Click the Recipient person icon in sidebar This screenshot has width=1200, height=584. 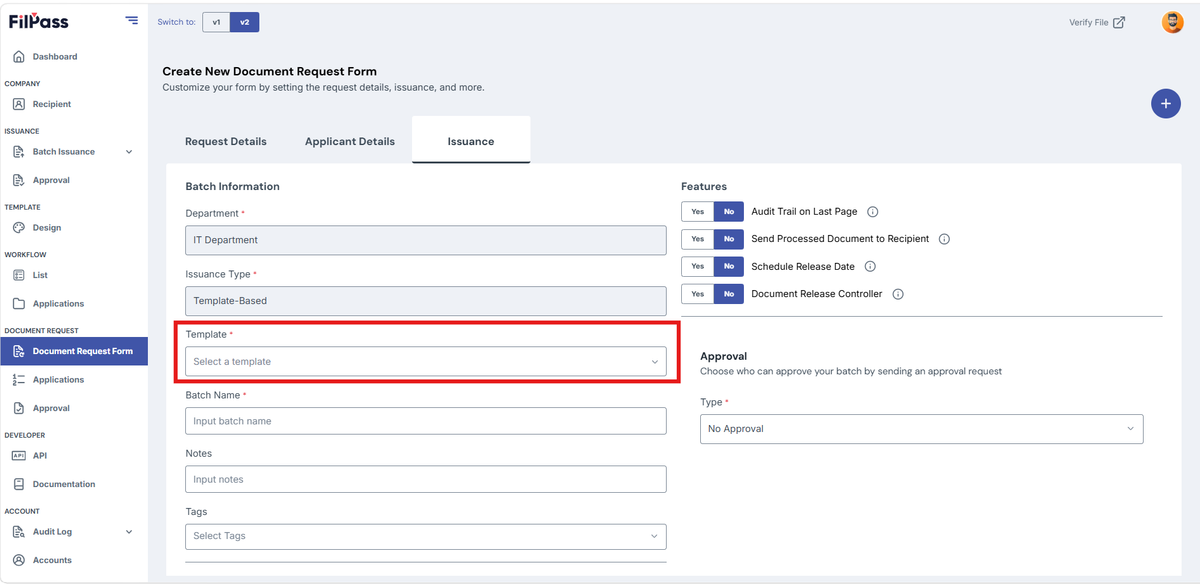18,104
